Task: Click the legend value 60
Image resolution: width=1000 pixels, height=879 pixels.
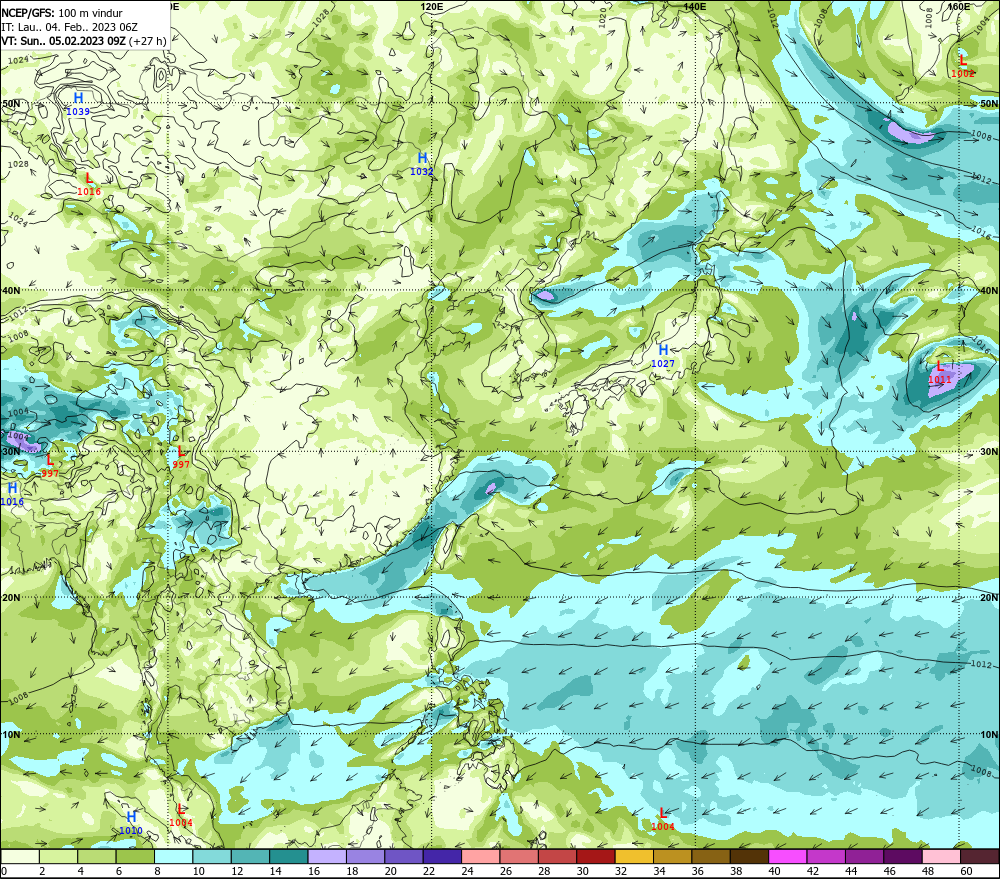Action: pyautogui.click(x=966, y=871)
